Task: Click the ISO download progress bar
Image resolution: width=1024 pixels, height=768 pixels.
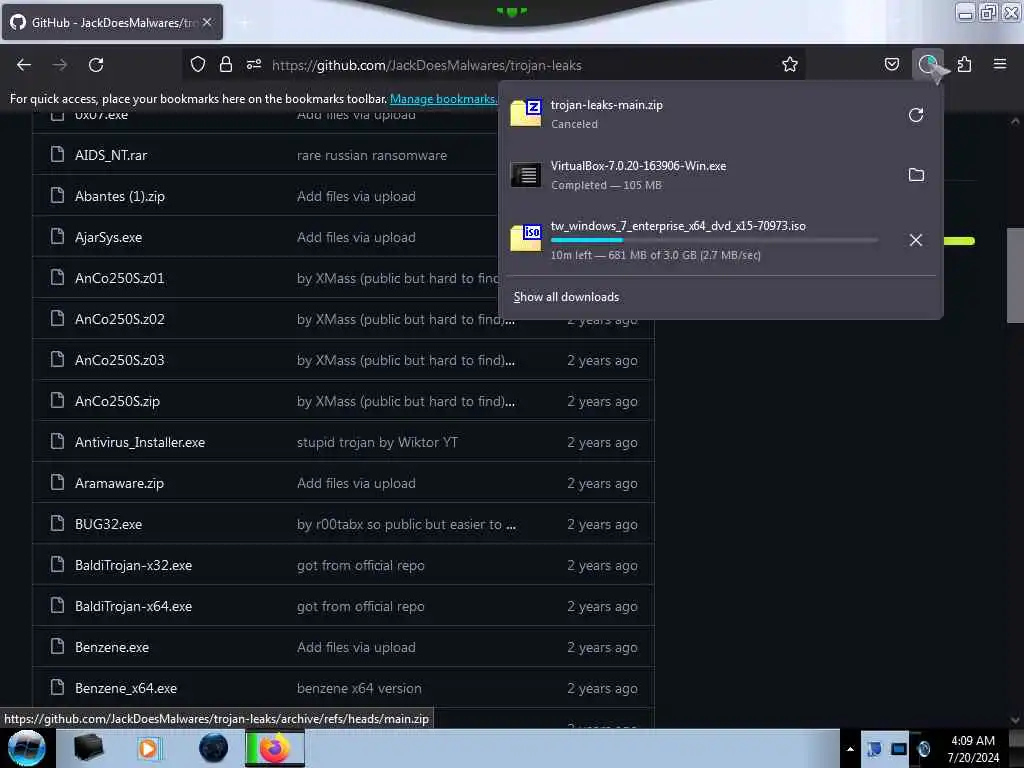Action: (x=714, y=240)
